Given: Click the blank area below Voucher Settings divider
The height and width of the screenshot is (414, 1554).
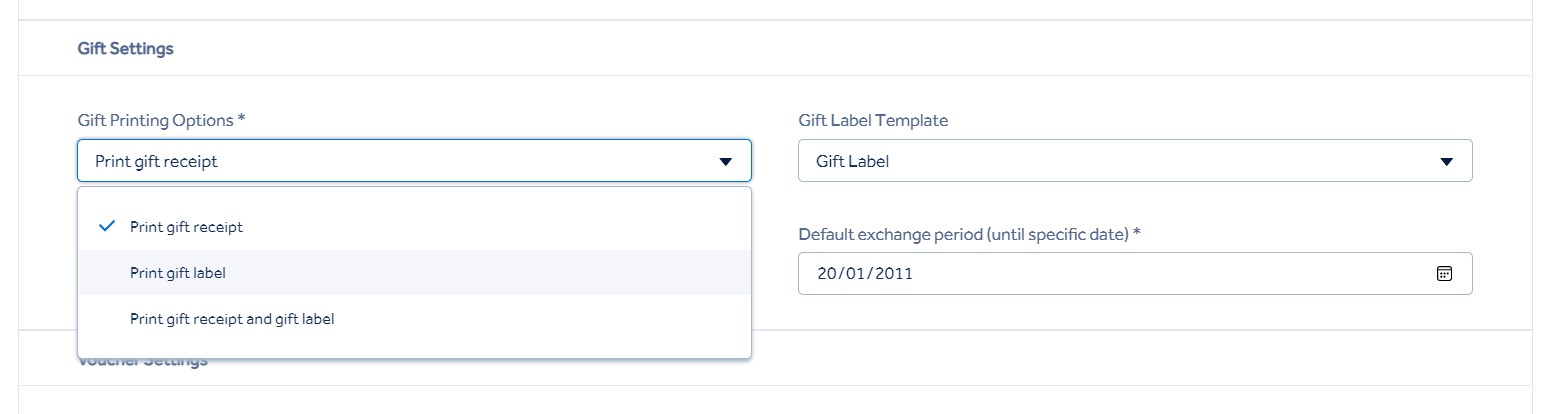Looking at the screenshot, I should 775,400.
